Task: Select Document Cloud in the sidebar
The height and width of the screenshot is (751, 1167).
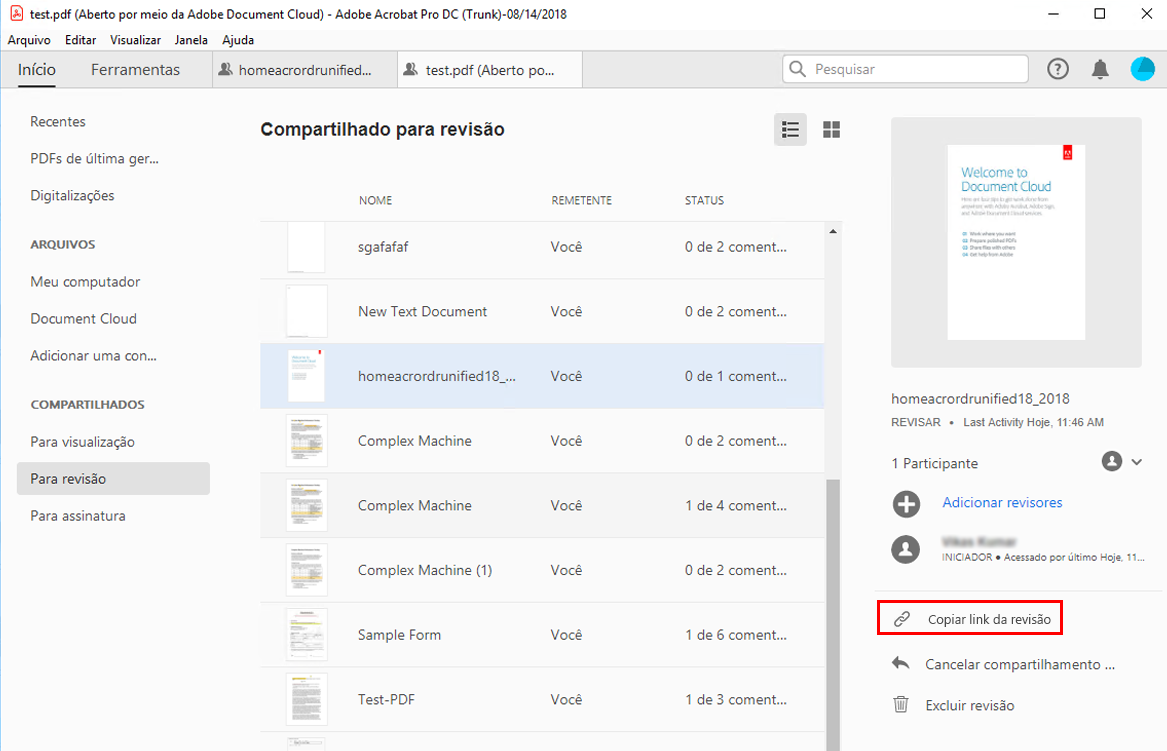Action: pyautogui.click(x=83, y=319)
